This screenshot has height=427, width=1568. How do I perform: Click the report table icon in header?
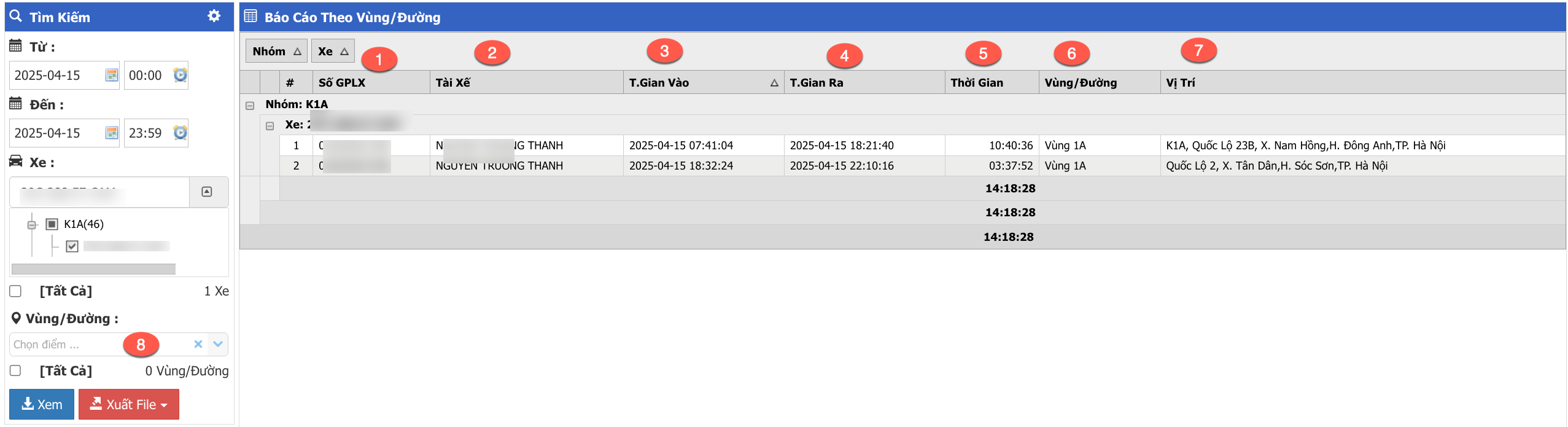pyautogui.click(x=250, y=16)
